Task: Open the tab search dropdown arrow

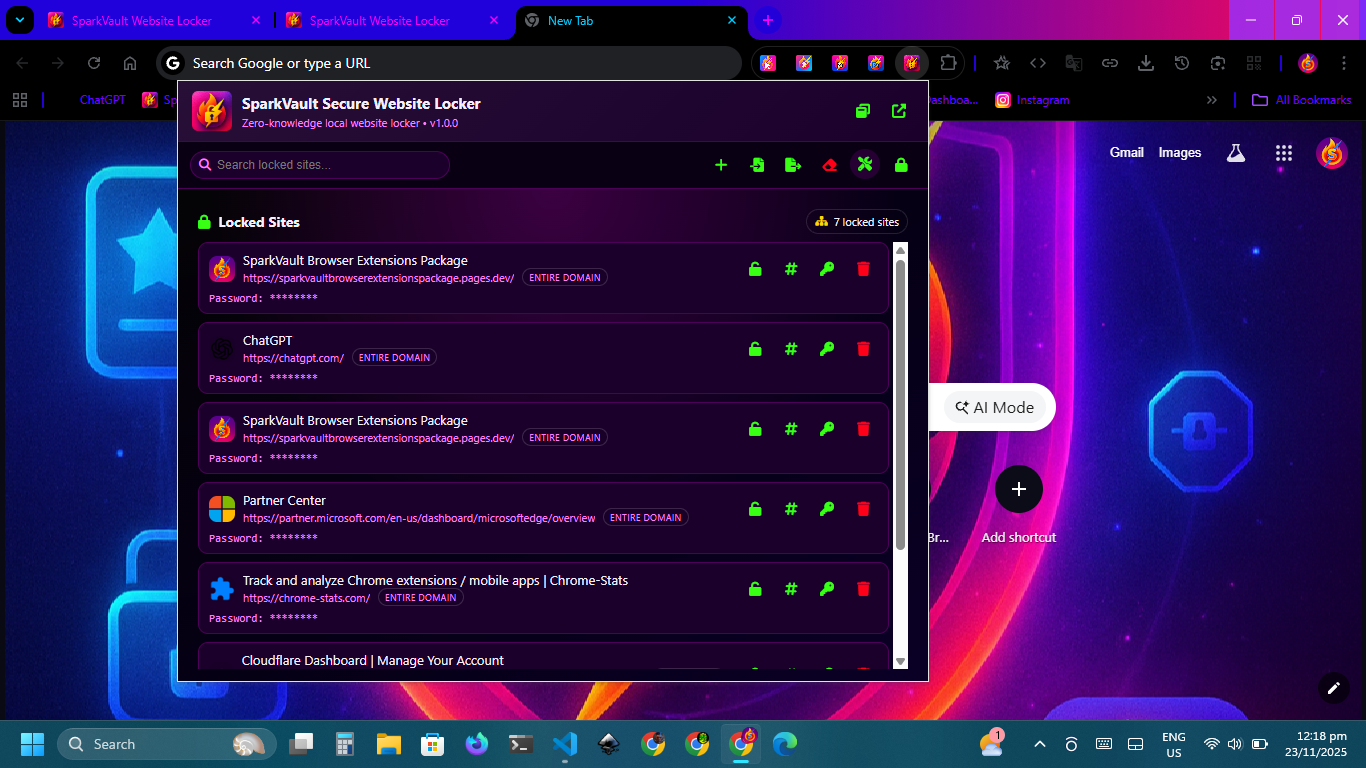Action: point(19,20)
